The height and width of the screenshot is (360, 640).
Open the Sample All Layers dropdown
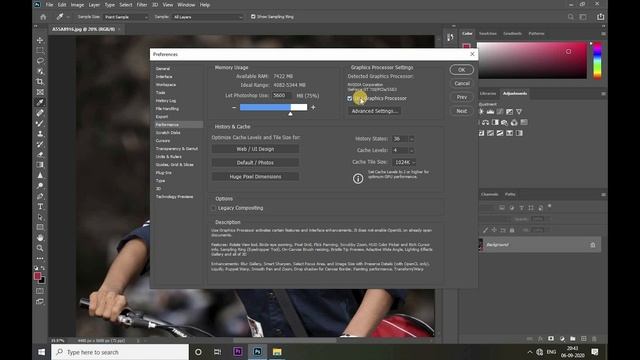[207, 17]
